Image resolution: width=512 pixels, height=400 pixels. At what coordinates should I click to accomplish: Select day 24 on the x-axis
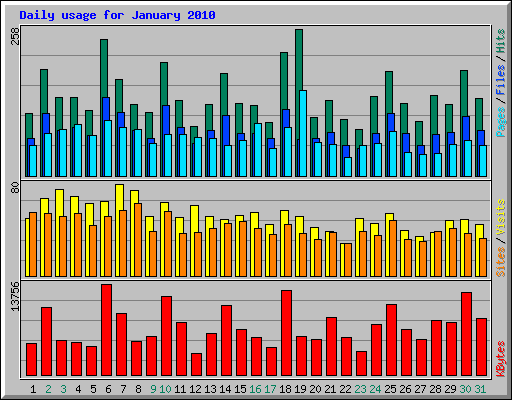click(x=375, y=389)
